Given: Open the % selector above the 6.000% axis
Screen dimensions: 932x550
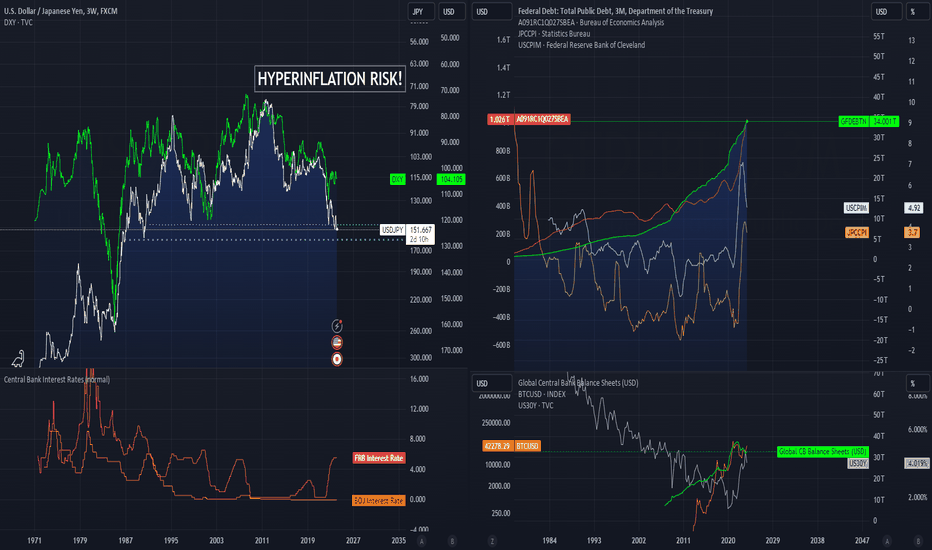Looking at the screenshot, I should 919,384.
